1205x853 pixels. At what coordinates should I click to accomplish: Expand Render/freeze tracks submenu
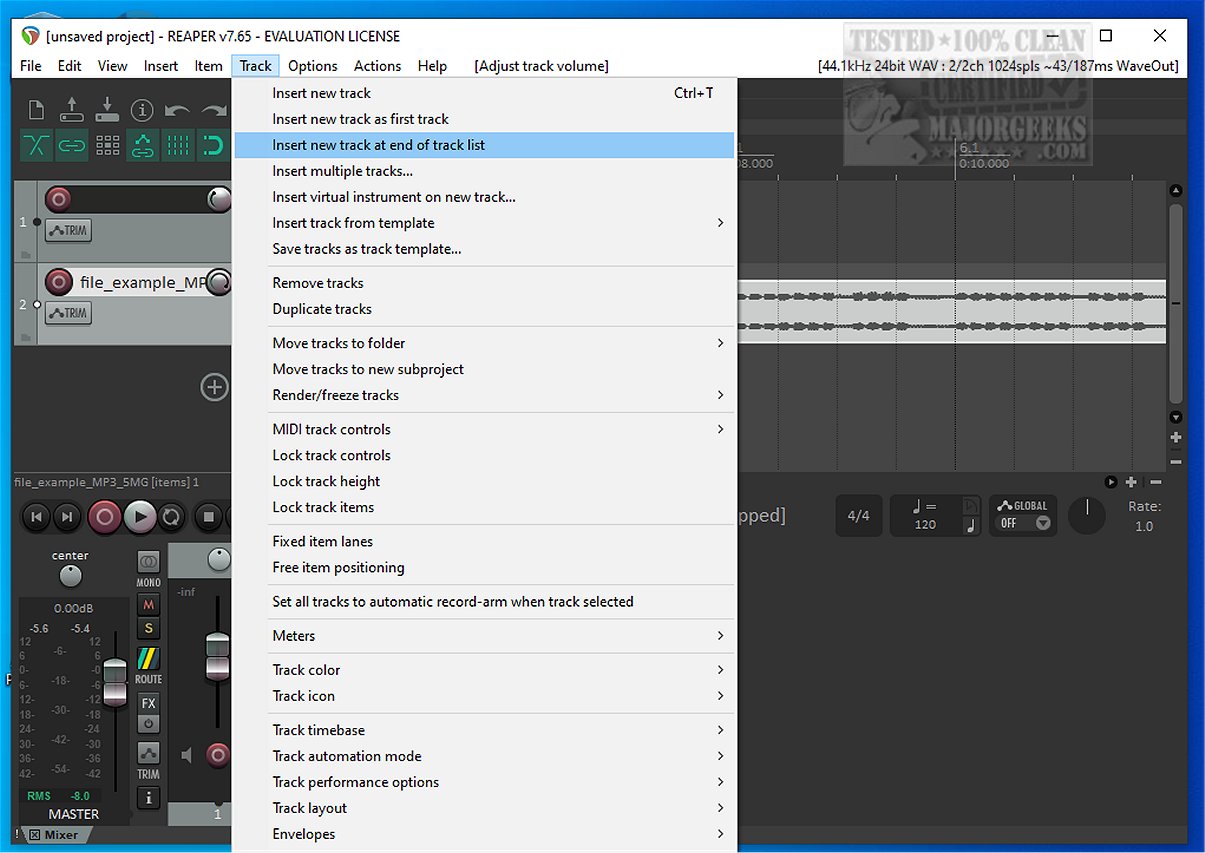click(x=484, y=395)
